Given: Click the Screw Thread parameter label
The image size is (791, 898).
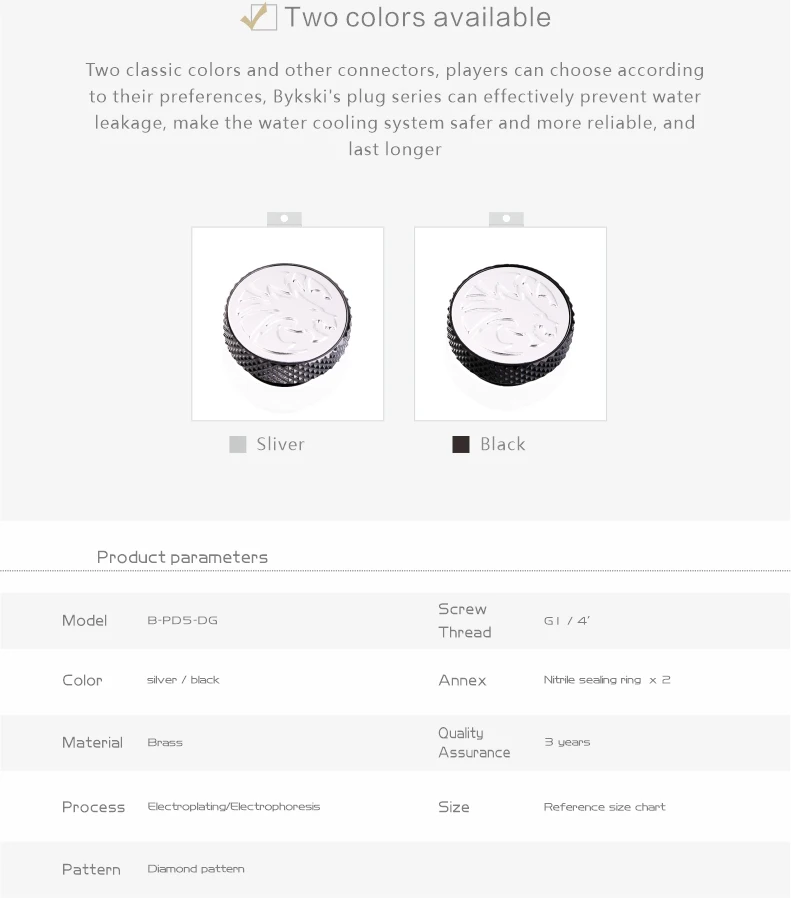Looking at the screenshot, I should (x=464, y=620).
